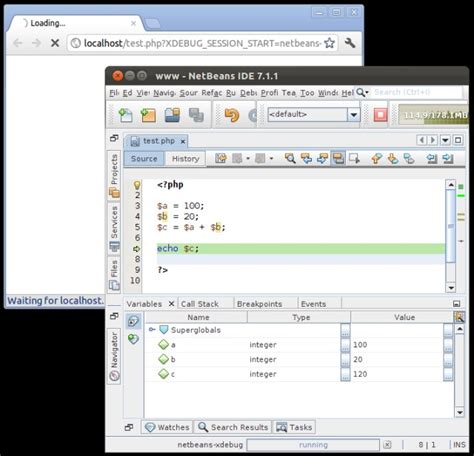This screenshot has height=456, width=474.
Task: Switch to Breakpoints tab
Action: pos(259,304)
